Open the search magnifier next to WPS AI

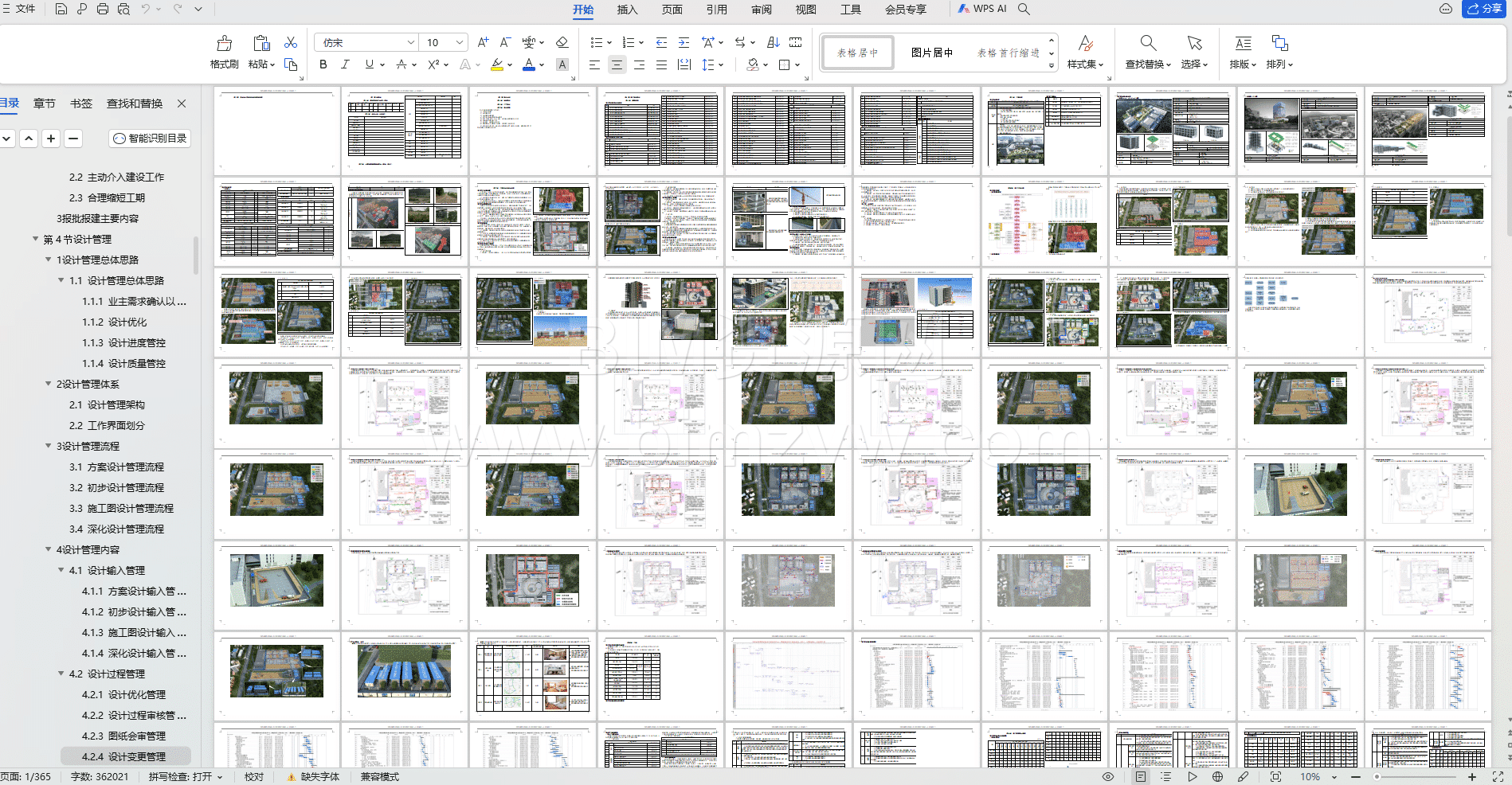[1024, 9]
